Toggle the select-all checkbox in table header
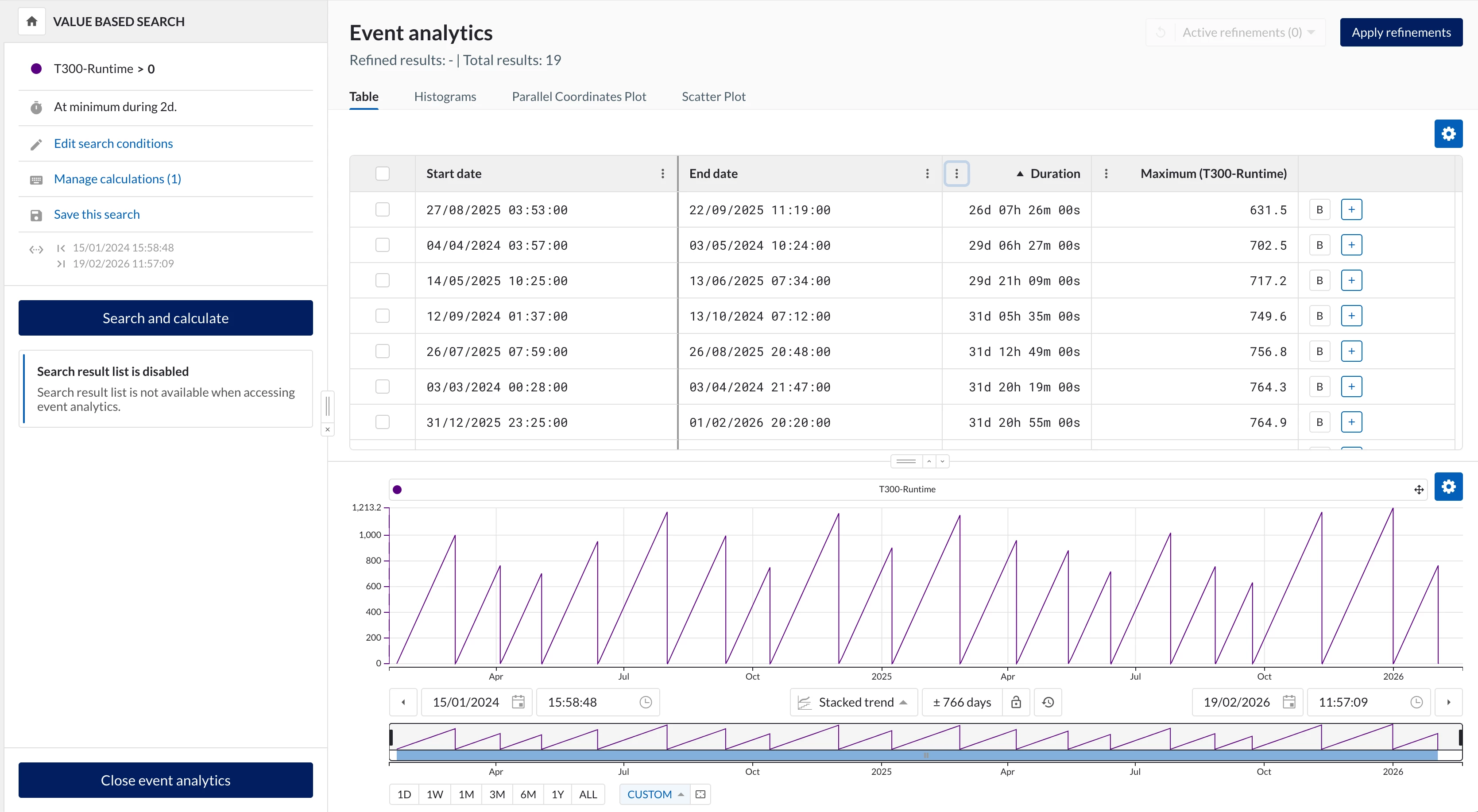Viewport: 1478px width, 812px height. pyautogui.click(x=382, y=173)
